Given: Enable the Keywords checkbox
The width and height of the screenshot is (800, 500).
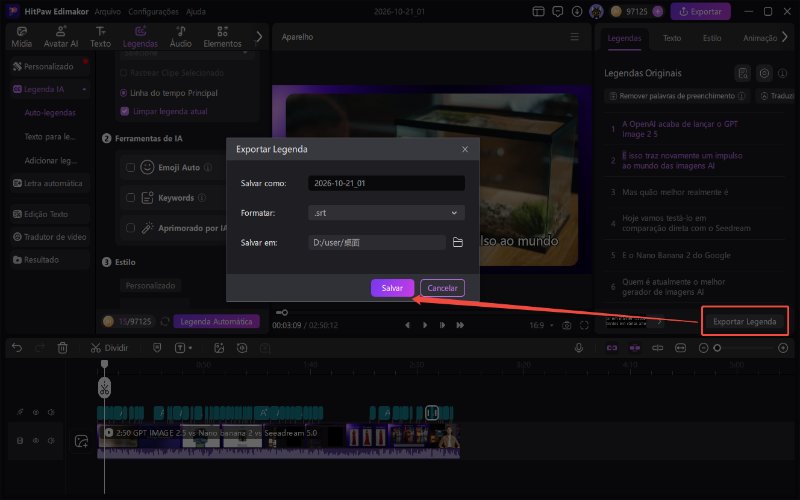Looking at the screenshot, I should point(131,197).
